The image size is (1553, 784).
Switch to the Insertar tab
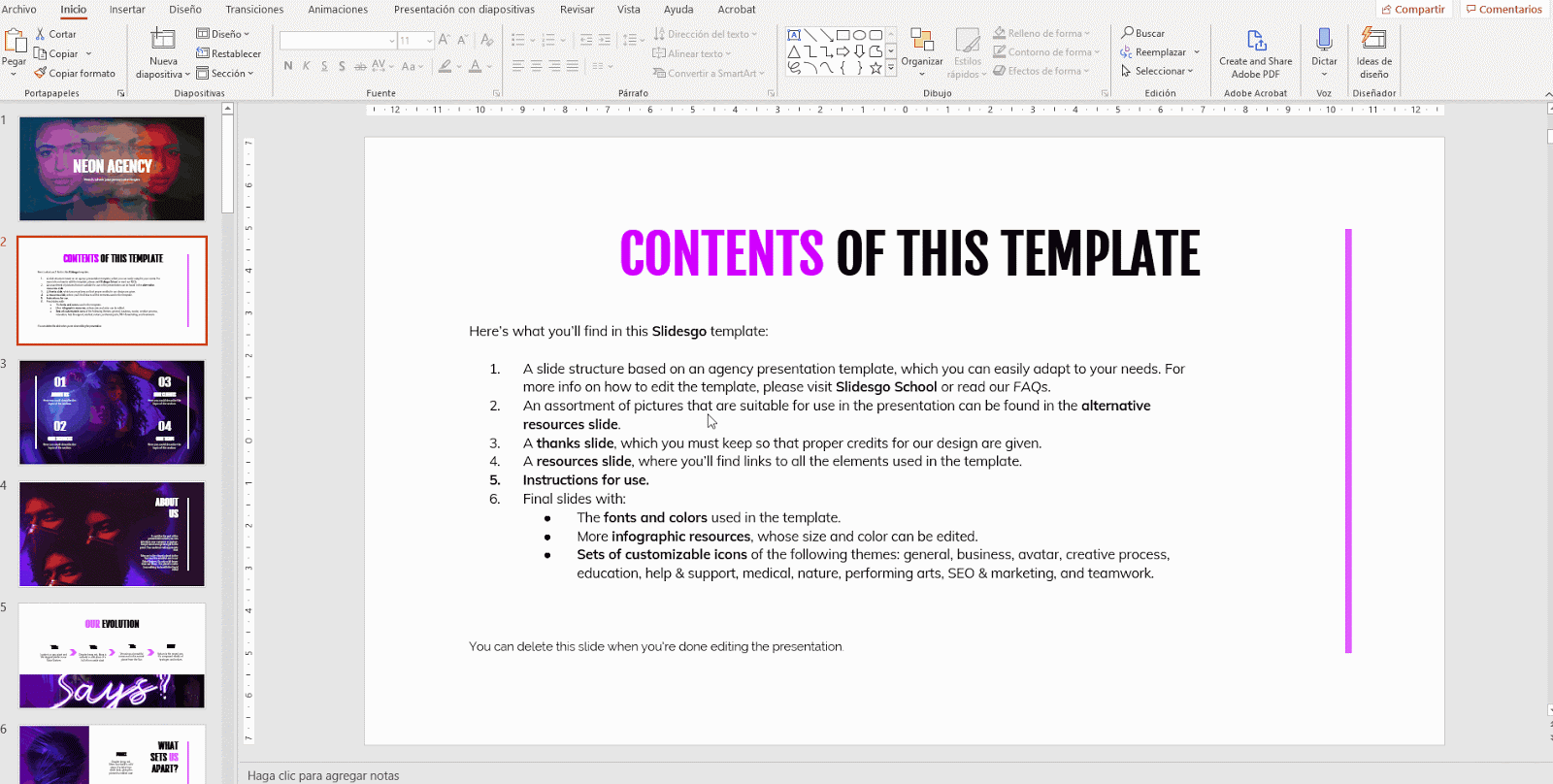127,10
